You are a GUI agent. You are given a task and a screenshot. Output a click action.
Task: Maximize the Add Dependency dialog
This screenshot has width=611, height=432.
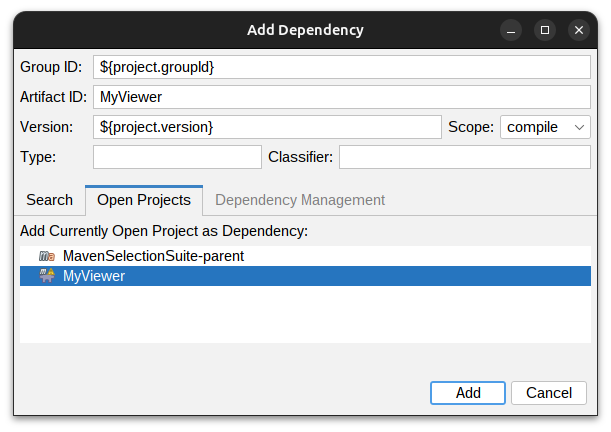(545, 30)
